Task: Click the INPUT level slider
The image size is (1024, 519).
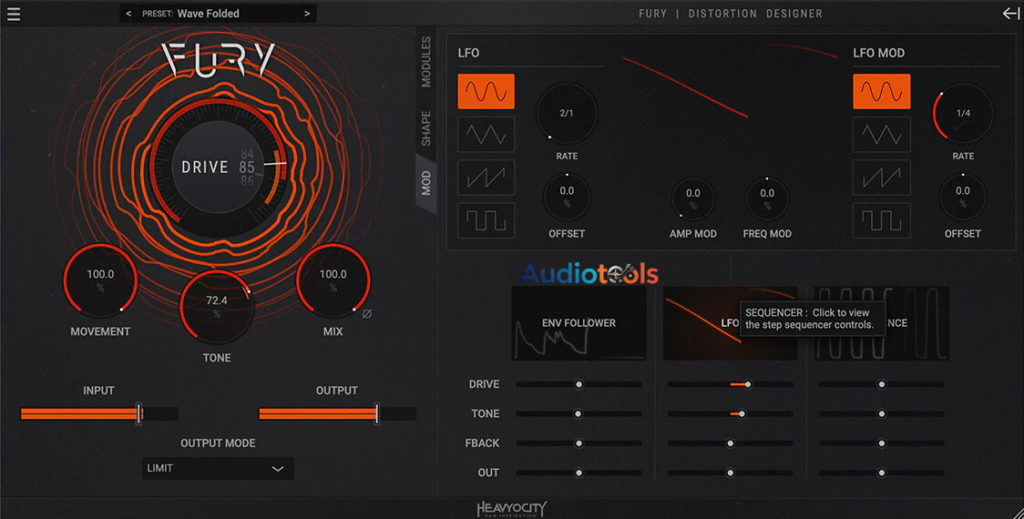Action: tap(99, 414)
